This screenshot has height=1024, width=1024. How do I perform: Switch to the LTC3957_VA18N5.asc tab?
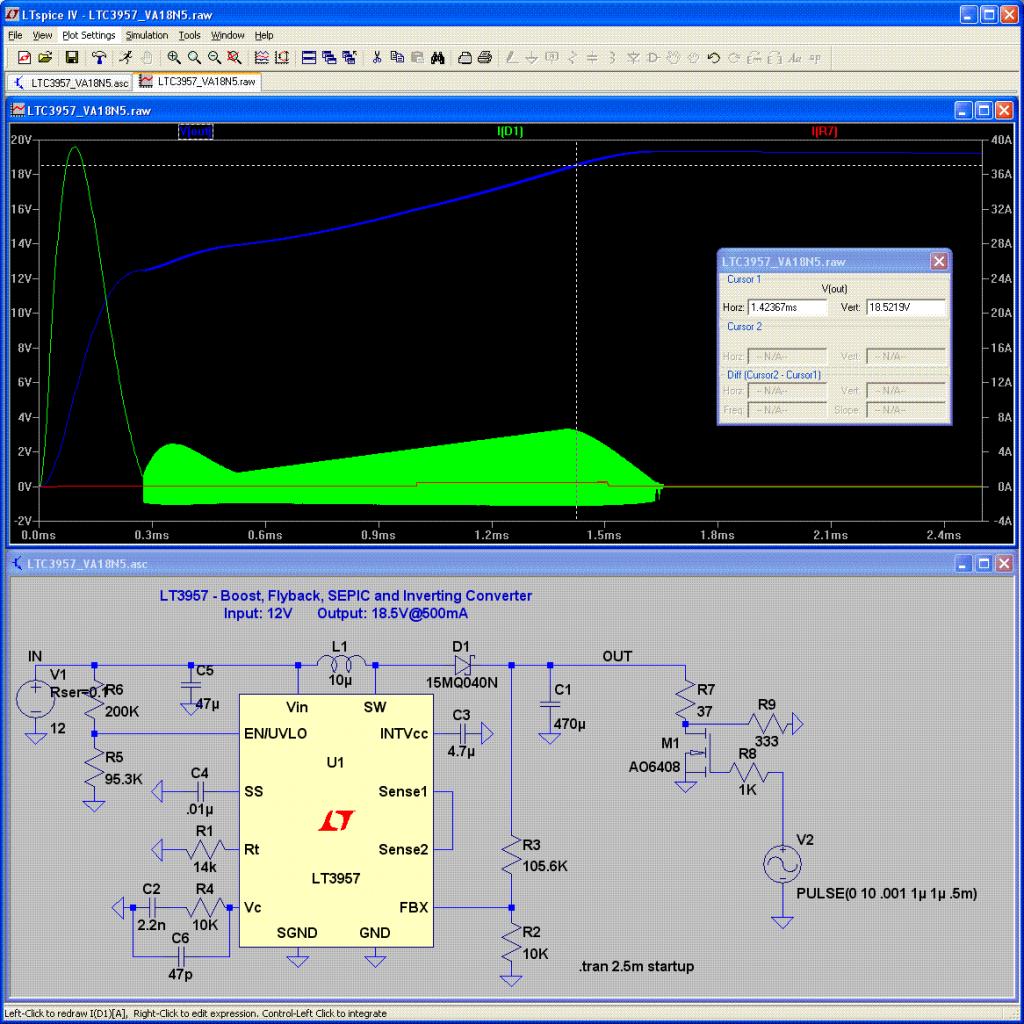click(x=71, y=82)
